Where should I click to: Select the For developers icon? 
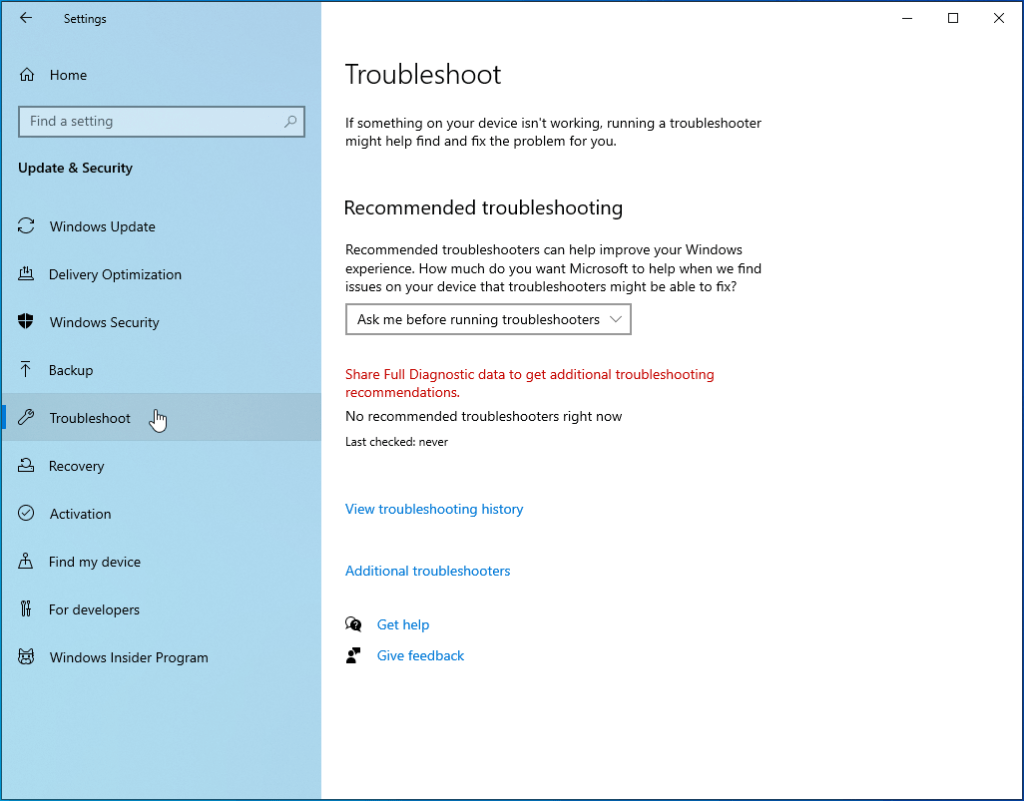click(25, 610)
